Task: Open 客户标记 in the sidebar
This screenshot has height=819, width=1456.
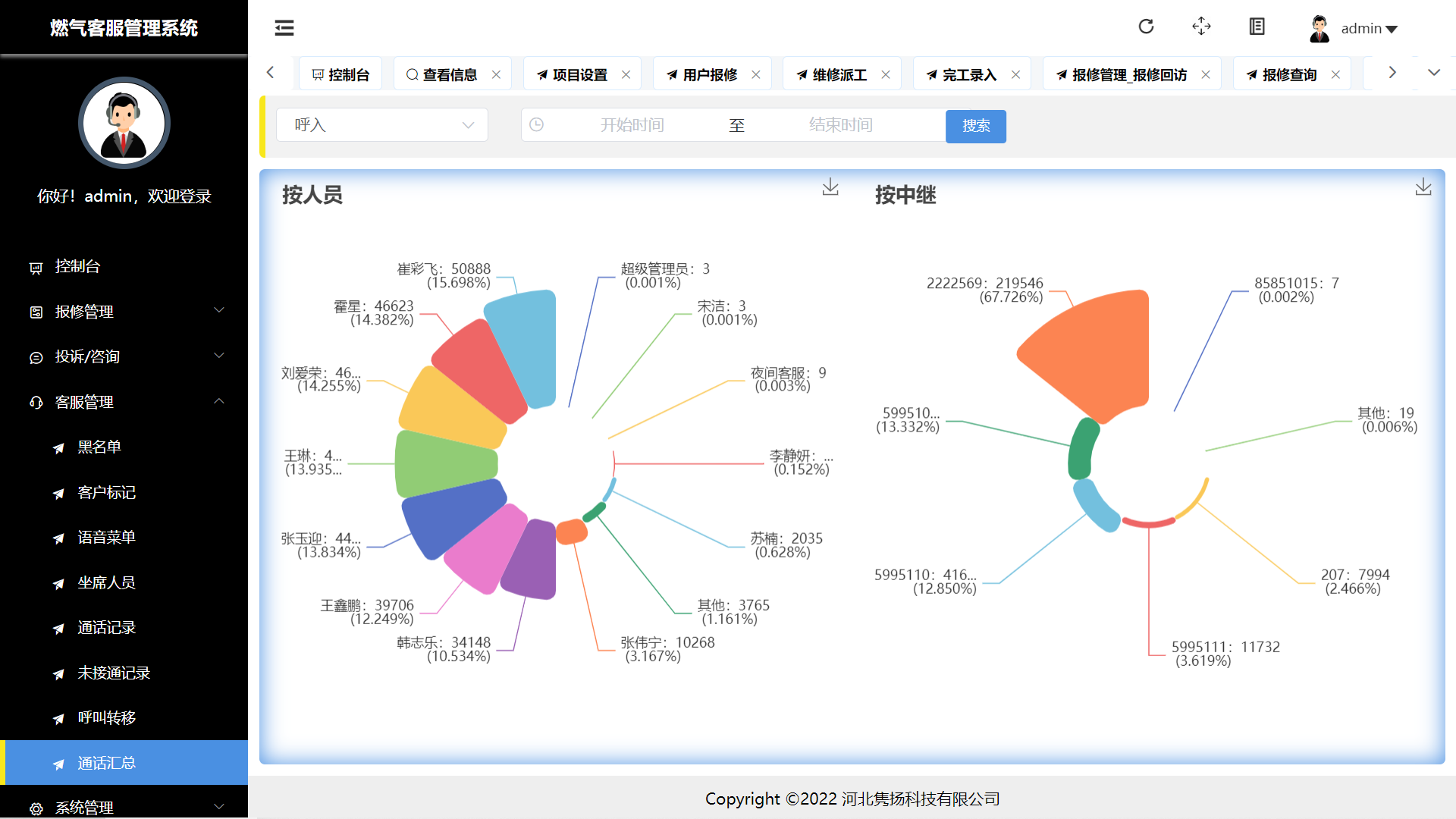Action: [x=124, y=492]
